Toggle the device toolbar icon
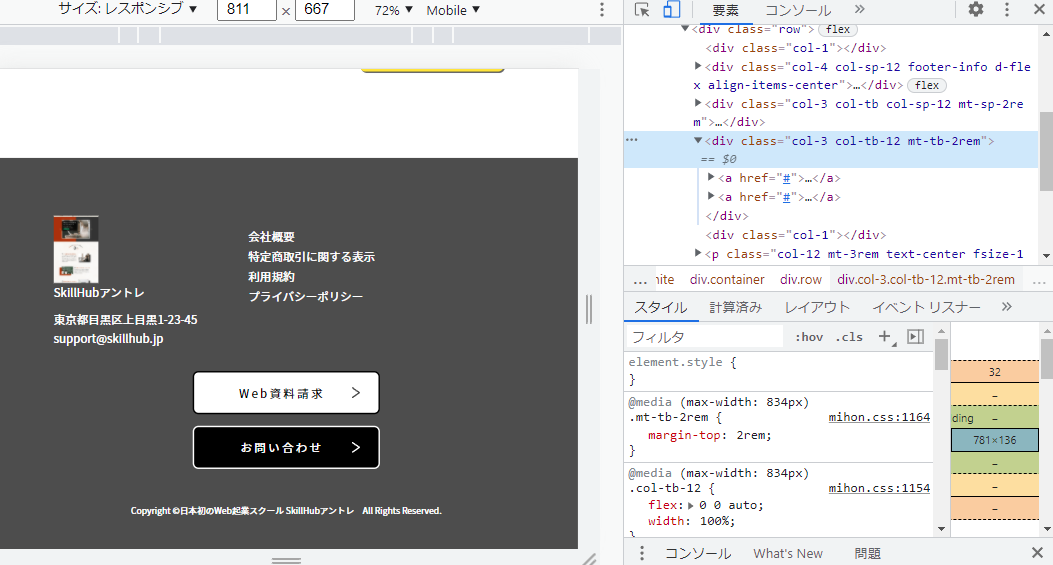This screenshot has width=1053, height=565. 671,9
